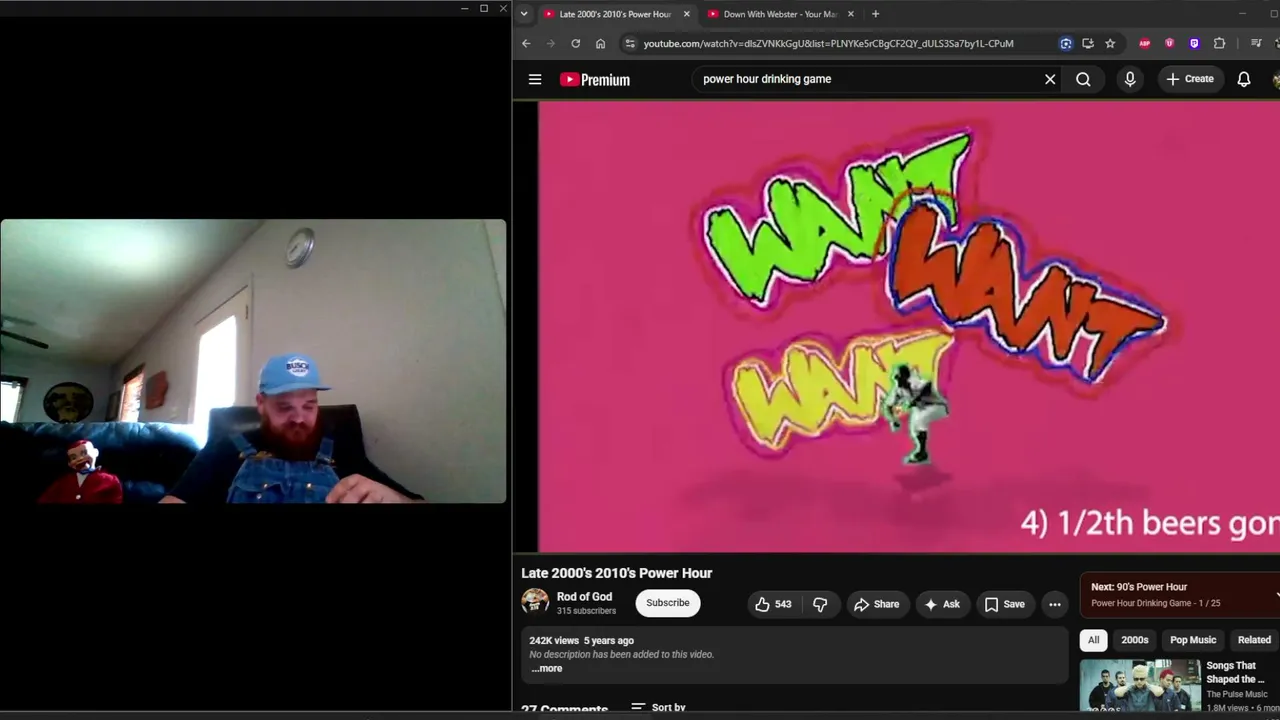Viewport: 1280px width, 720px height.
Task: Go back in the browser
Action: (x=526, y=43)
